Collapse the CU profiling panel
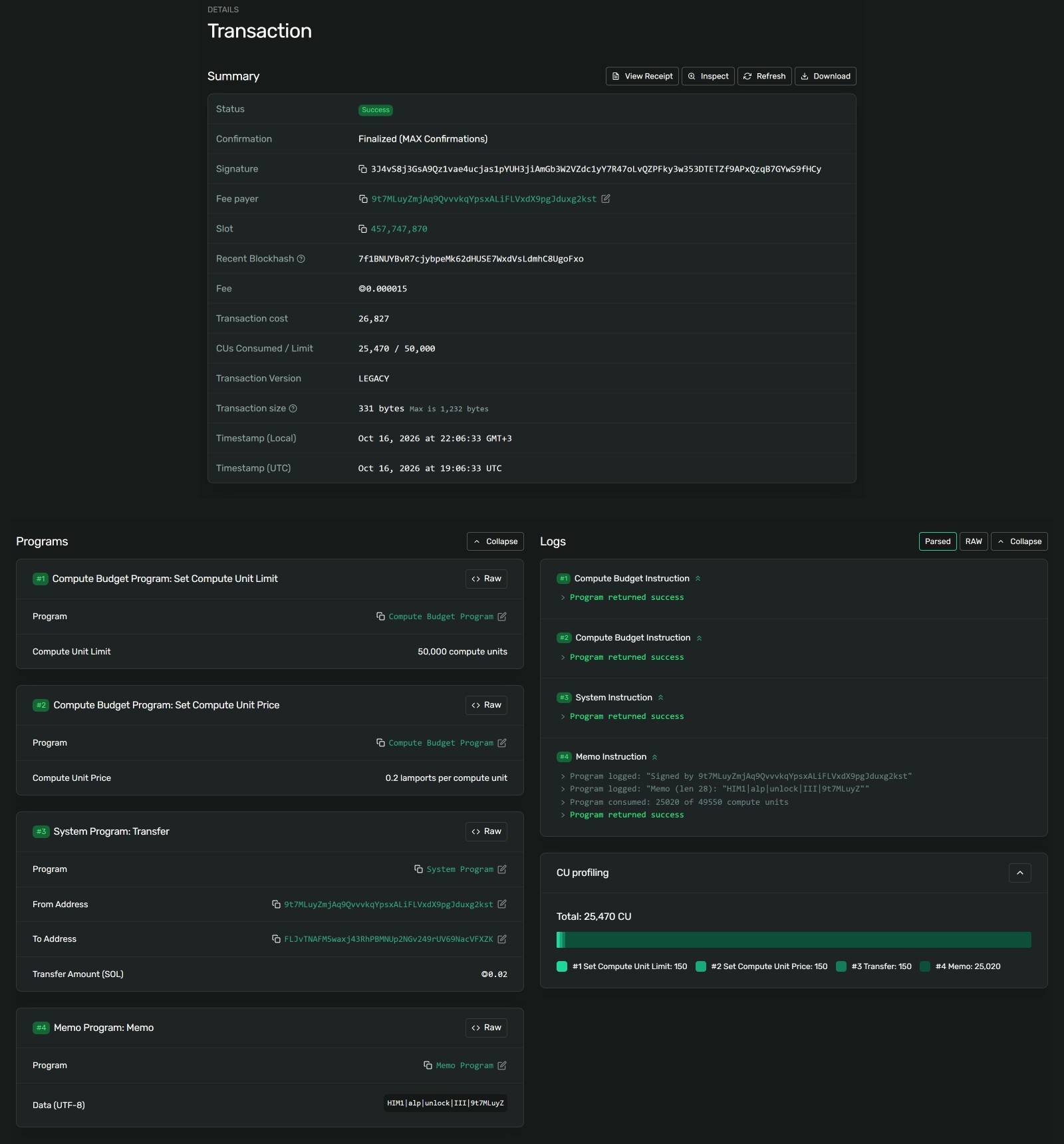Image resolution: width=1064 pixels, height=1144 pixels. [x=1020, y=873]
